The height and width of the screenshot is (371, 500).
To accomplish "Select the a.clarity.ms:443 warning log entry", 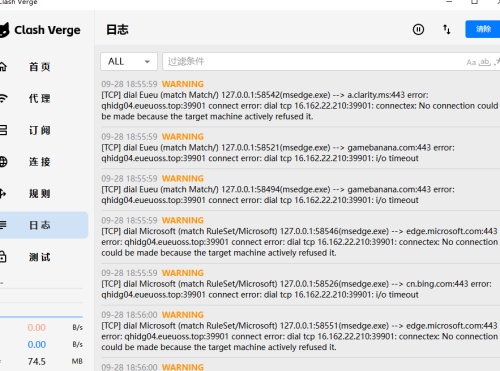I will pyautogui.click(x=300, y=100).
